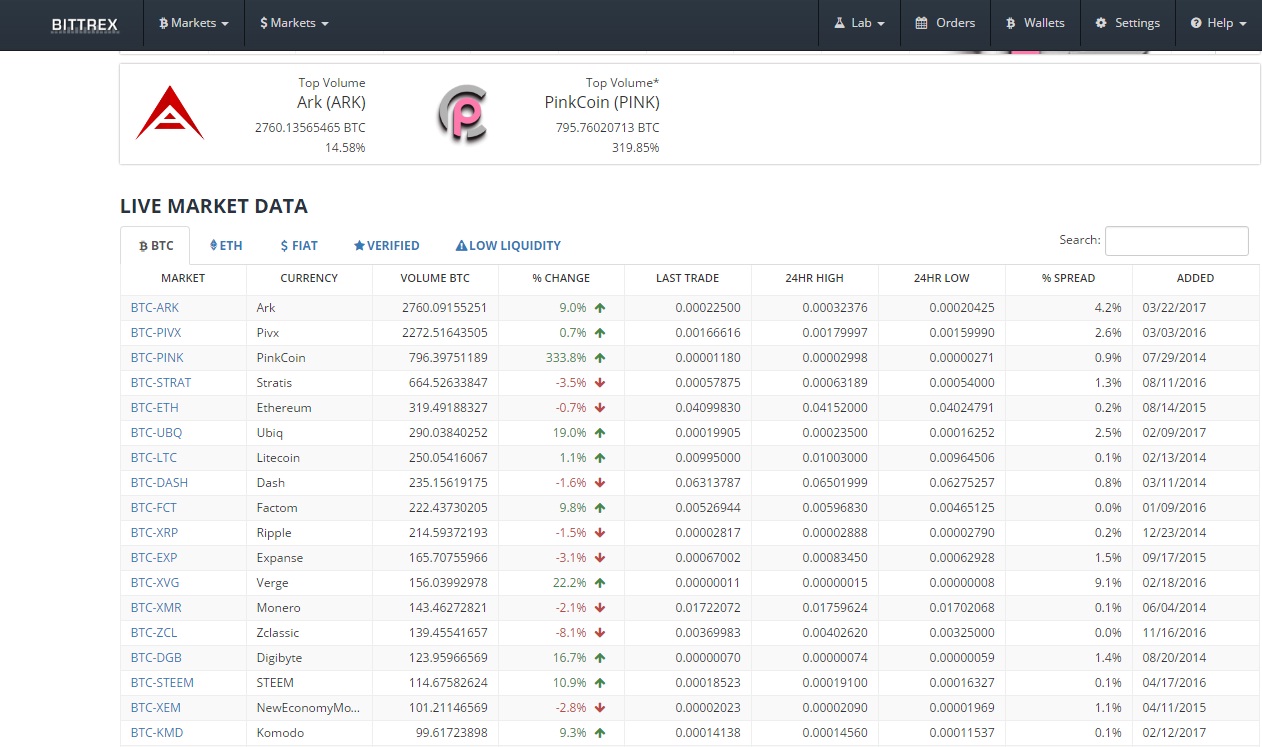The height and width of the screenshot is (747, 1262).
Task: Open the BTC-XEM market link
Action: click(156, 708)
